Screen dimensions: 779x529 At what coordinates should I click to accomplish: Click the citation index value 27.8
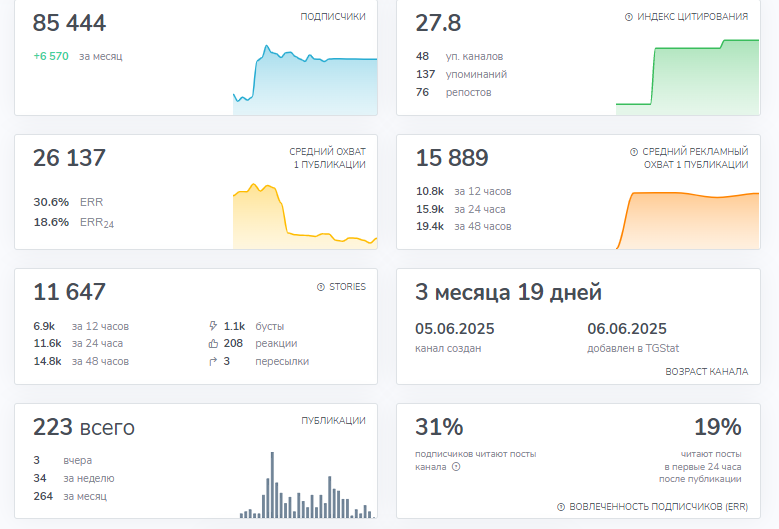438,23
